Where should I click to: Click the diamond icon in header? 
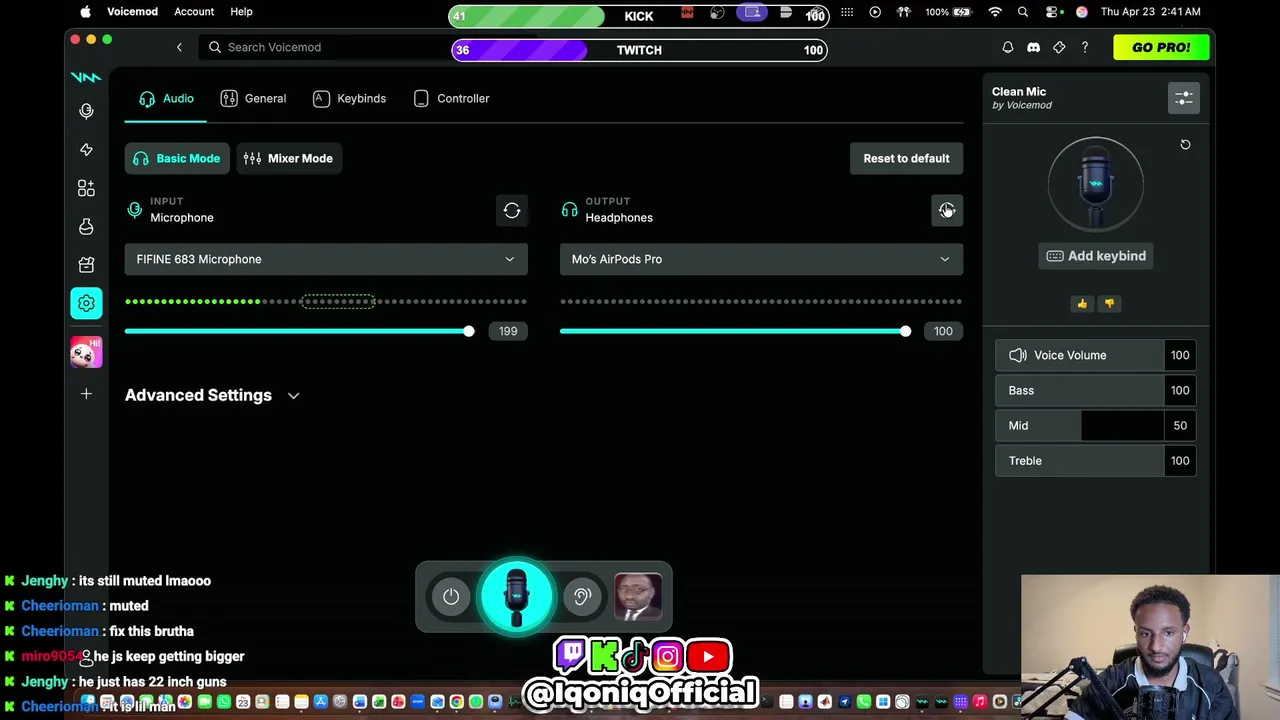click(x=1059, y=47)
